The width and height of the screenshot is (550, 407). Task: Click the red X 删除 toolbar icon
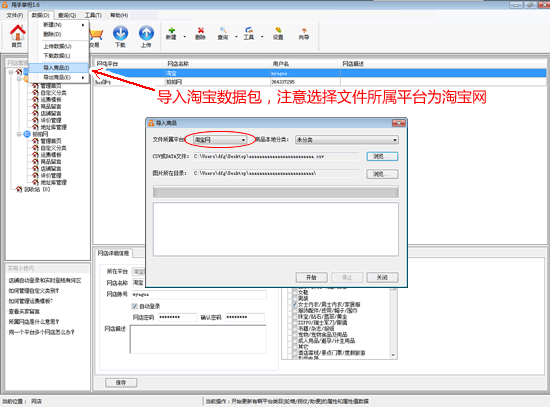(x=201, y=31)
